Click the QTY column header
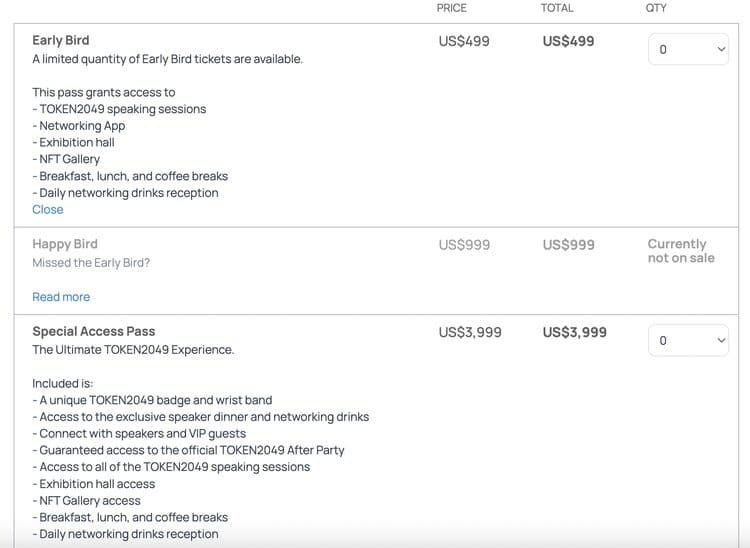 656,8
